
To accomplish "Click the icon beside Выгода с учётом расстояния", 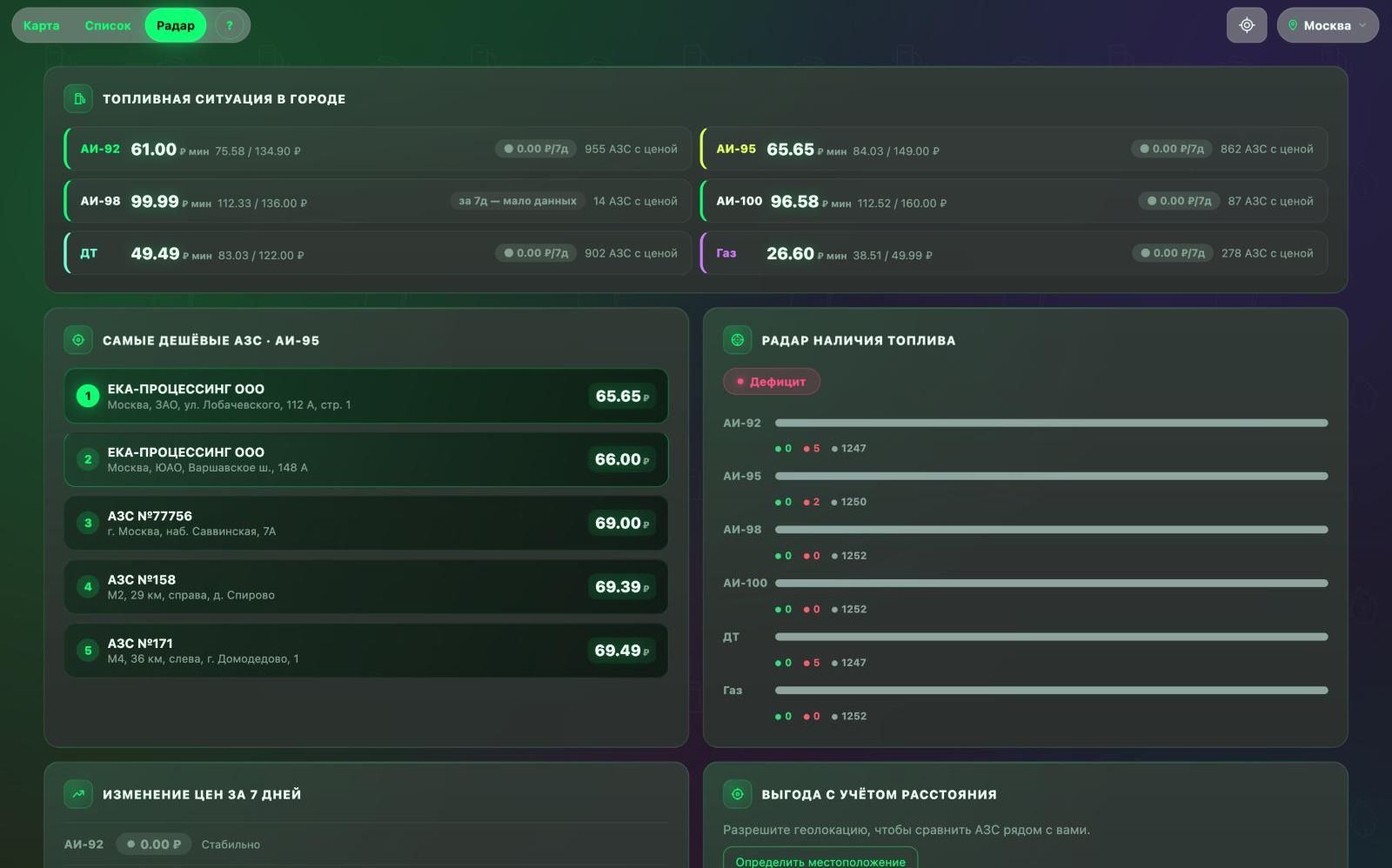I will (x=737, y=794).
